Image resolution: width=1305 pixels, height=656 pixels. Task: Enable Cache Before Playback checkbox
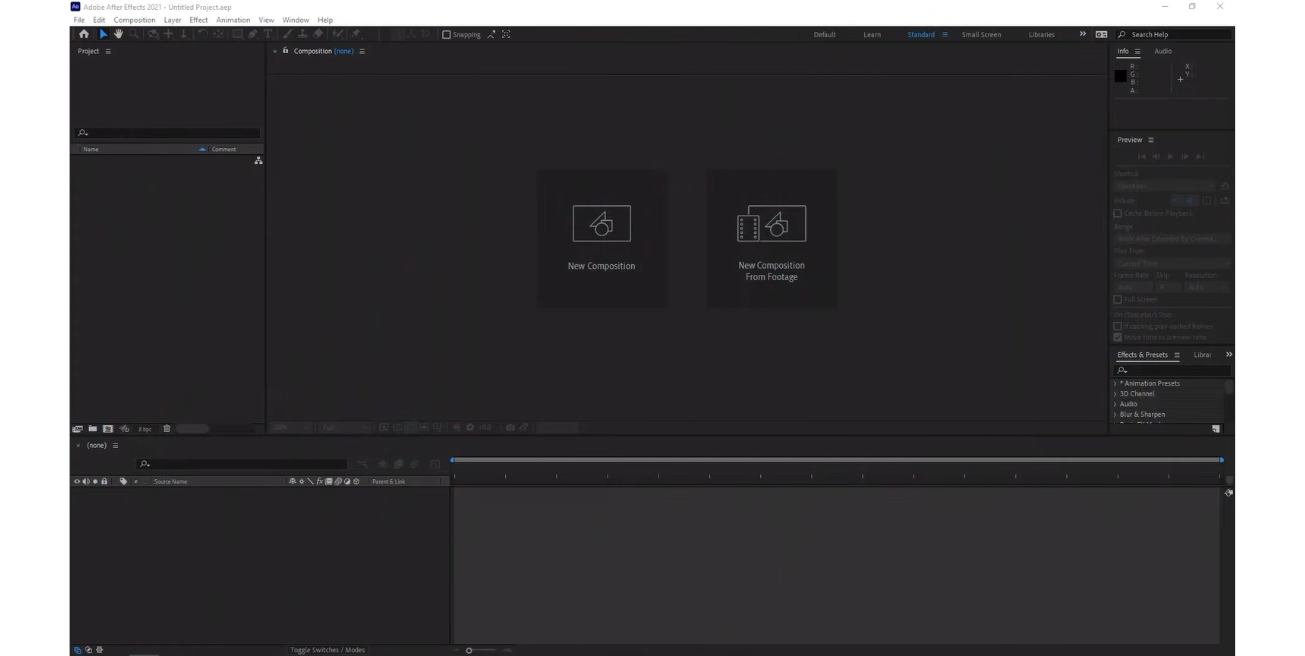(1118, 213)
